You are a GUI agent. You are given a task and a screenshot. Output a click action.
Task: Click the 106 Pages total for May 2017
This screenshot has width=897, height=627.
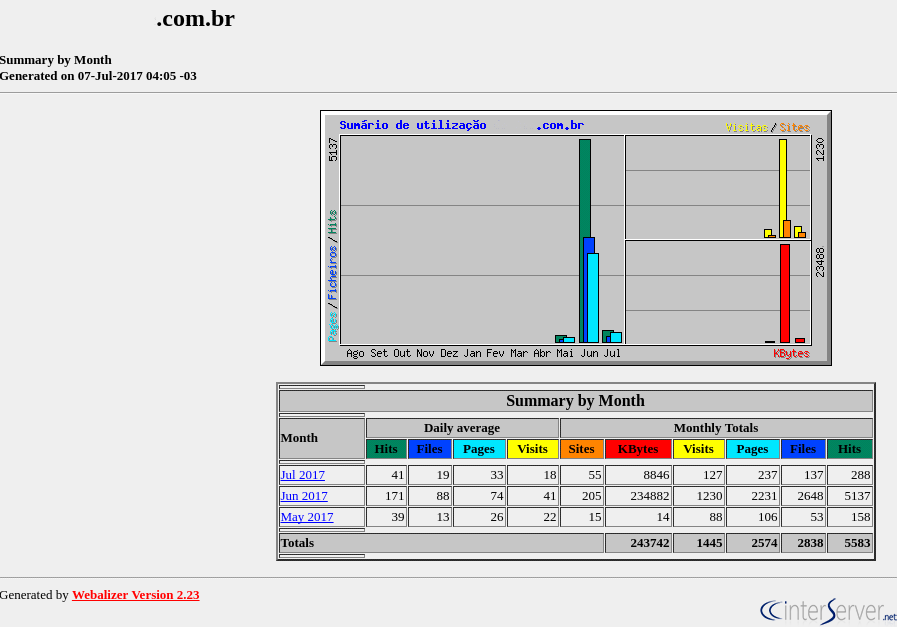[x=752, y=517]
